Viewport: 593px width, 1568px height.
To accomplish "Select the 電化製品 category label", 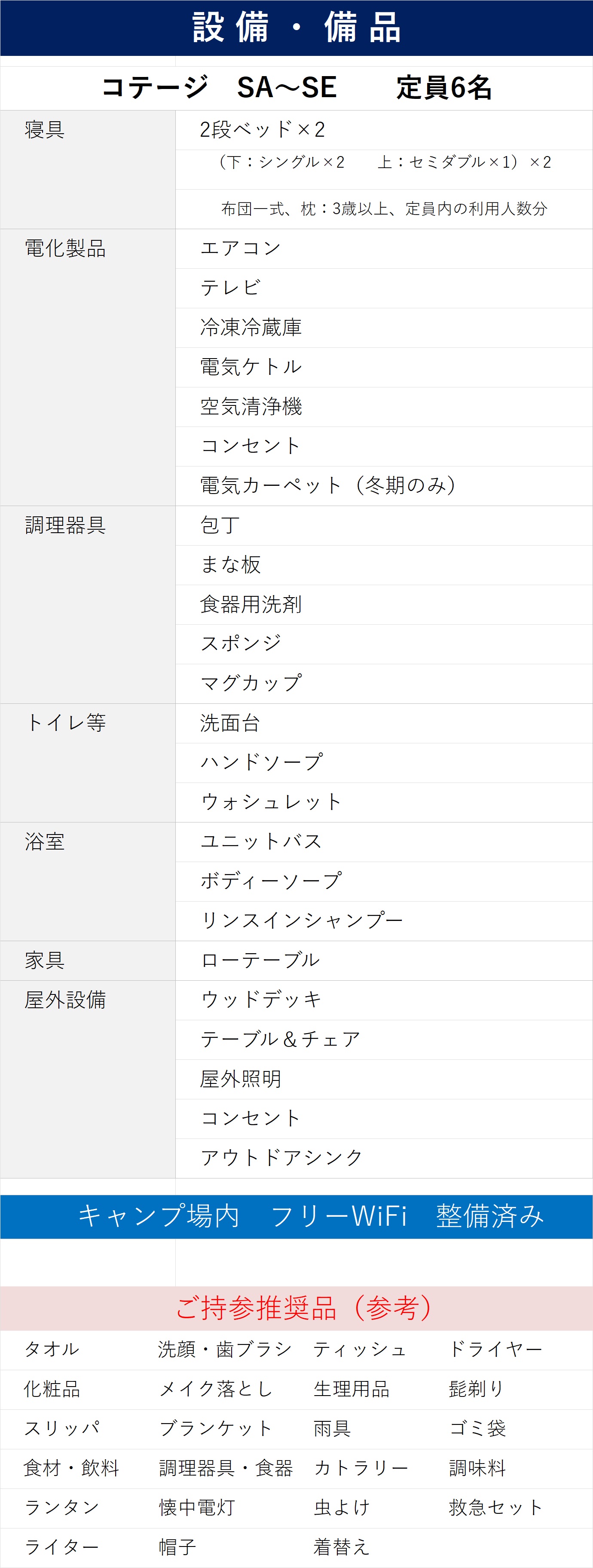I will 65,249.
